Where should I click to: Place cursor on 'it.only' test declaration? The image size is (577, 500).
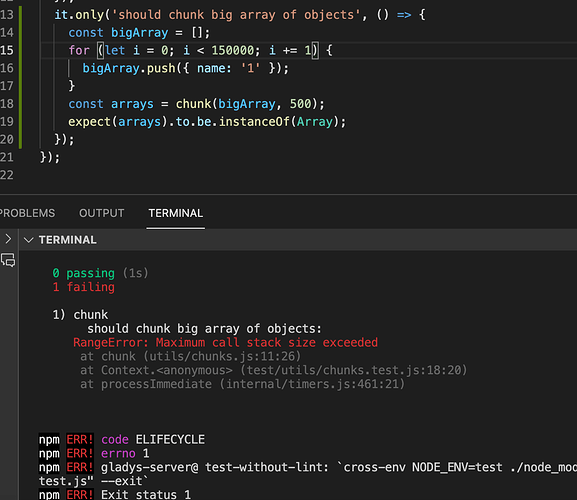pos(79,15)
